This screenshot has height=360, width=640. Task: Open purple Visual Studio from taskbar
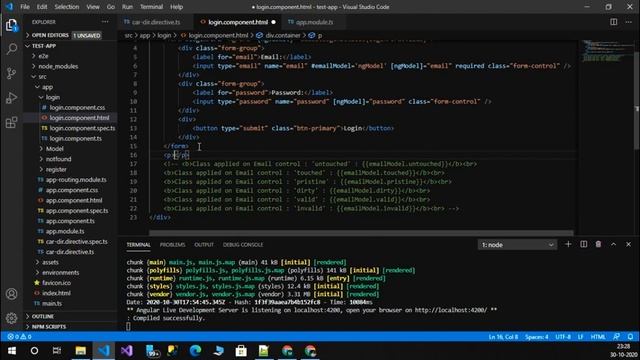click(x=127, y=351)
